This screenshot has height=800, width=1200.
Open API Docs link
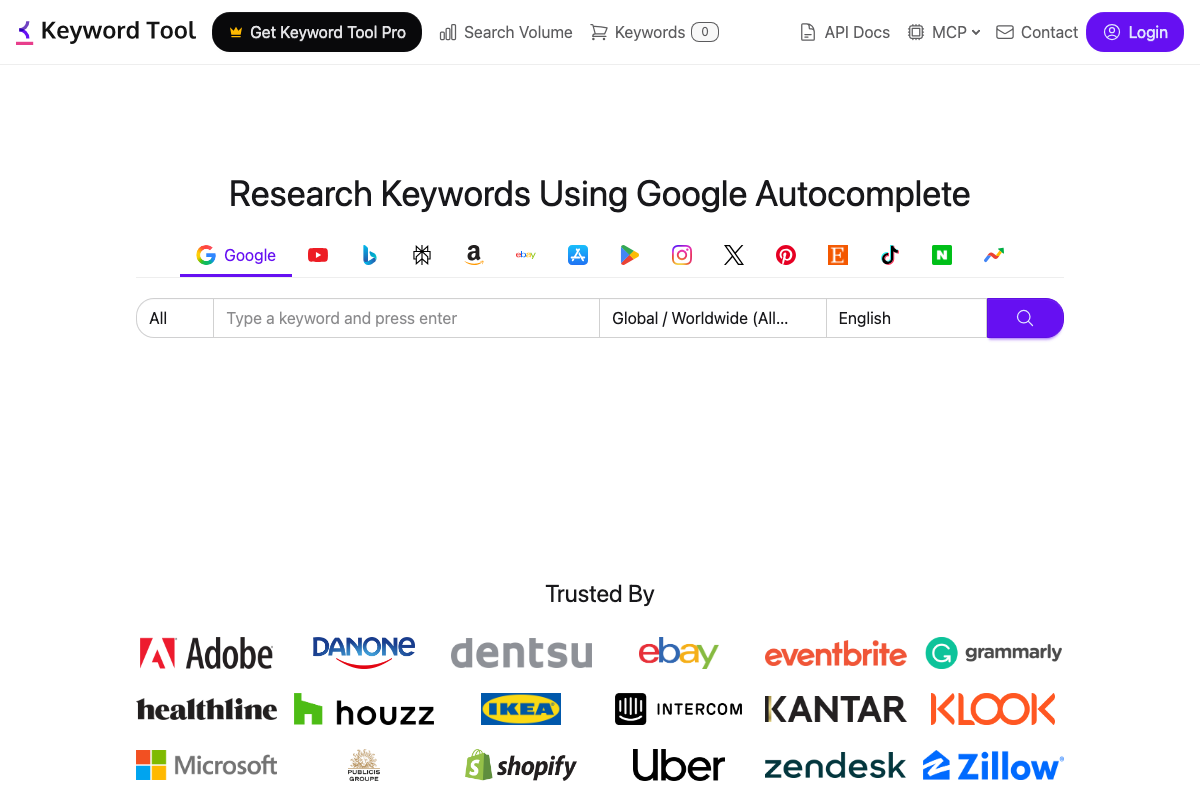[x=845, y=32]
